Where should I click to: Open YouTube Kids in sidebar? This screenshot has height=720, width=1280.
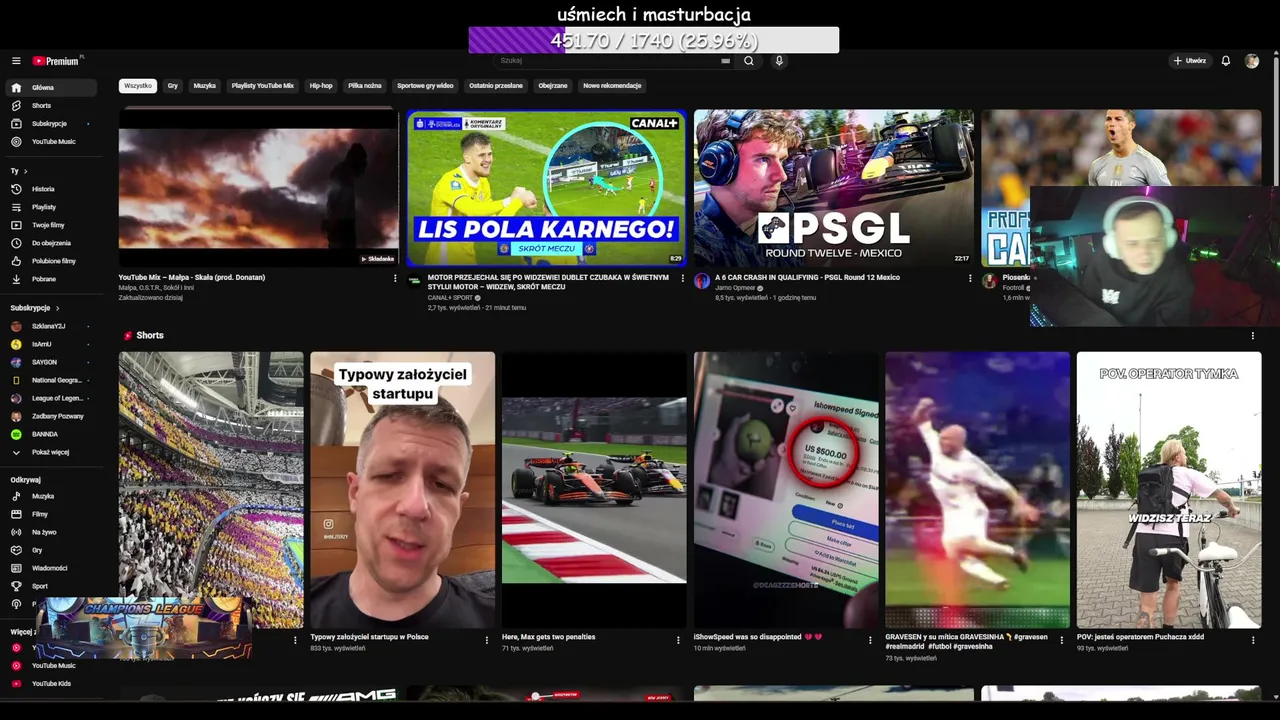click(x=53, y=684)
